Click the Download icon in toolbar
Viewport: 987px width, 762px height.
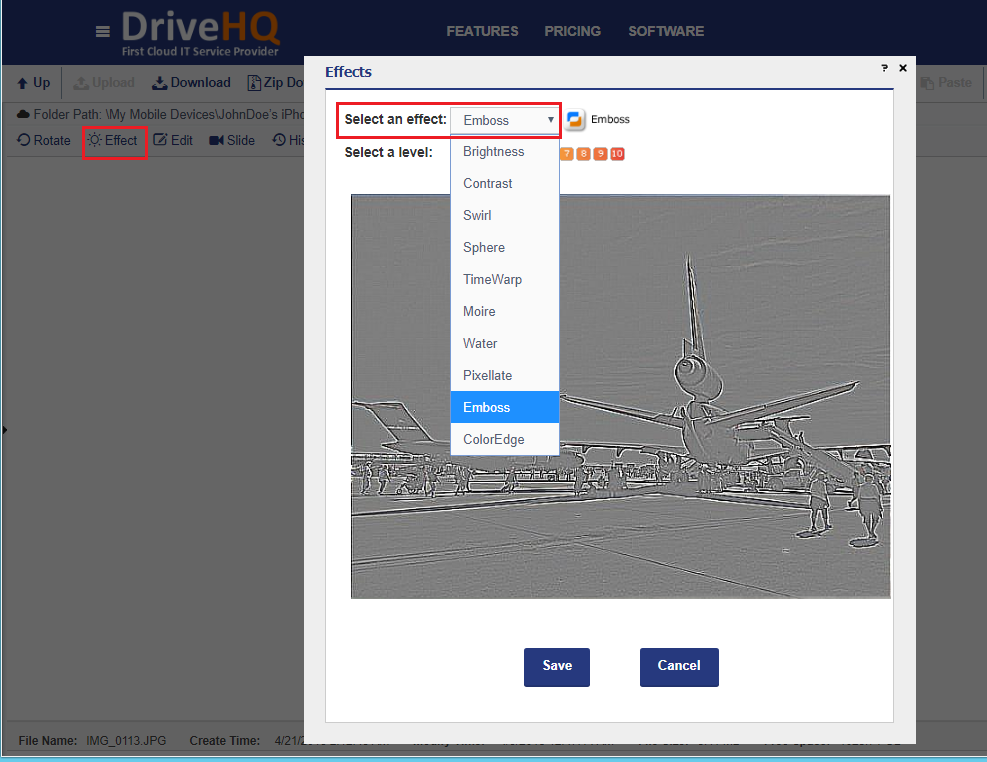point(159,83)
